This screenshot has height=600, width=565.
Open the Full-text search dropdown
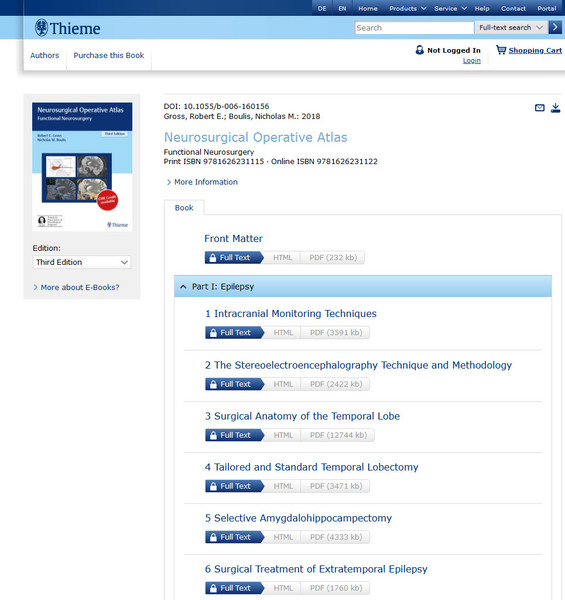pos(511,28)
